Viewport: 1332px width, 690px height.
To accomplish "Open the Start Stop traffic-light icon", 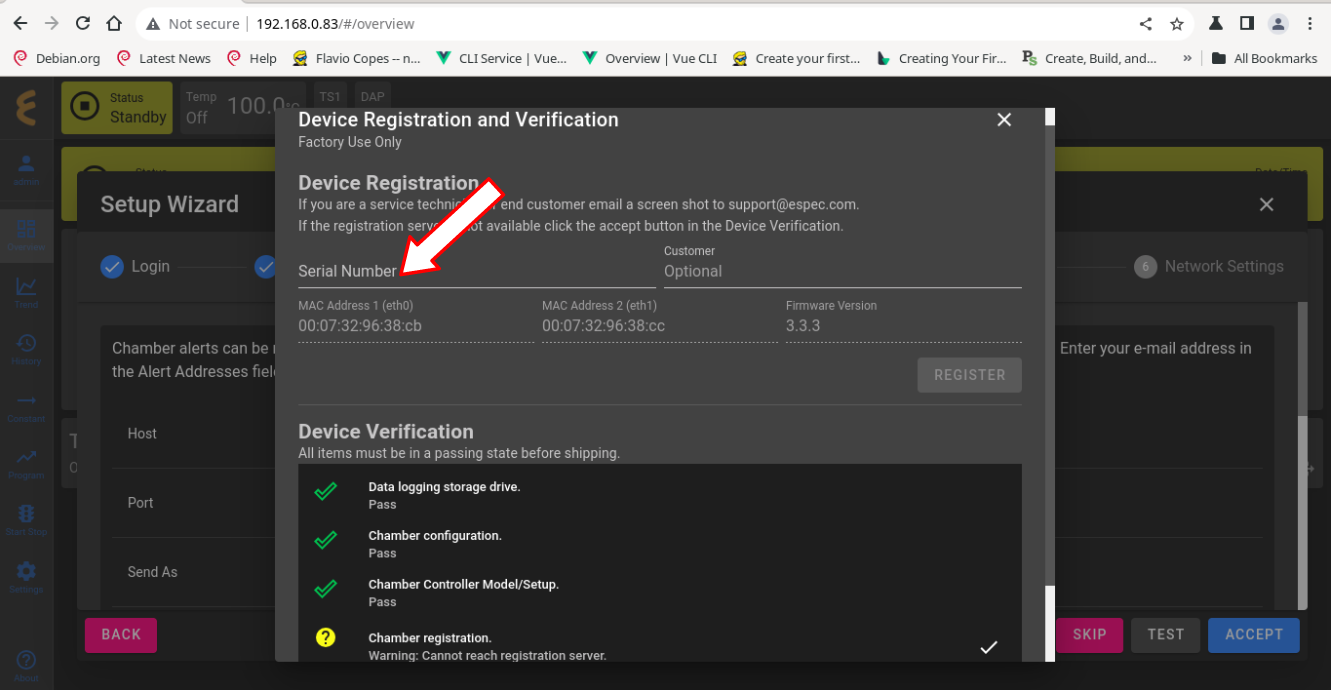I will [x=26, y=521].
